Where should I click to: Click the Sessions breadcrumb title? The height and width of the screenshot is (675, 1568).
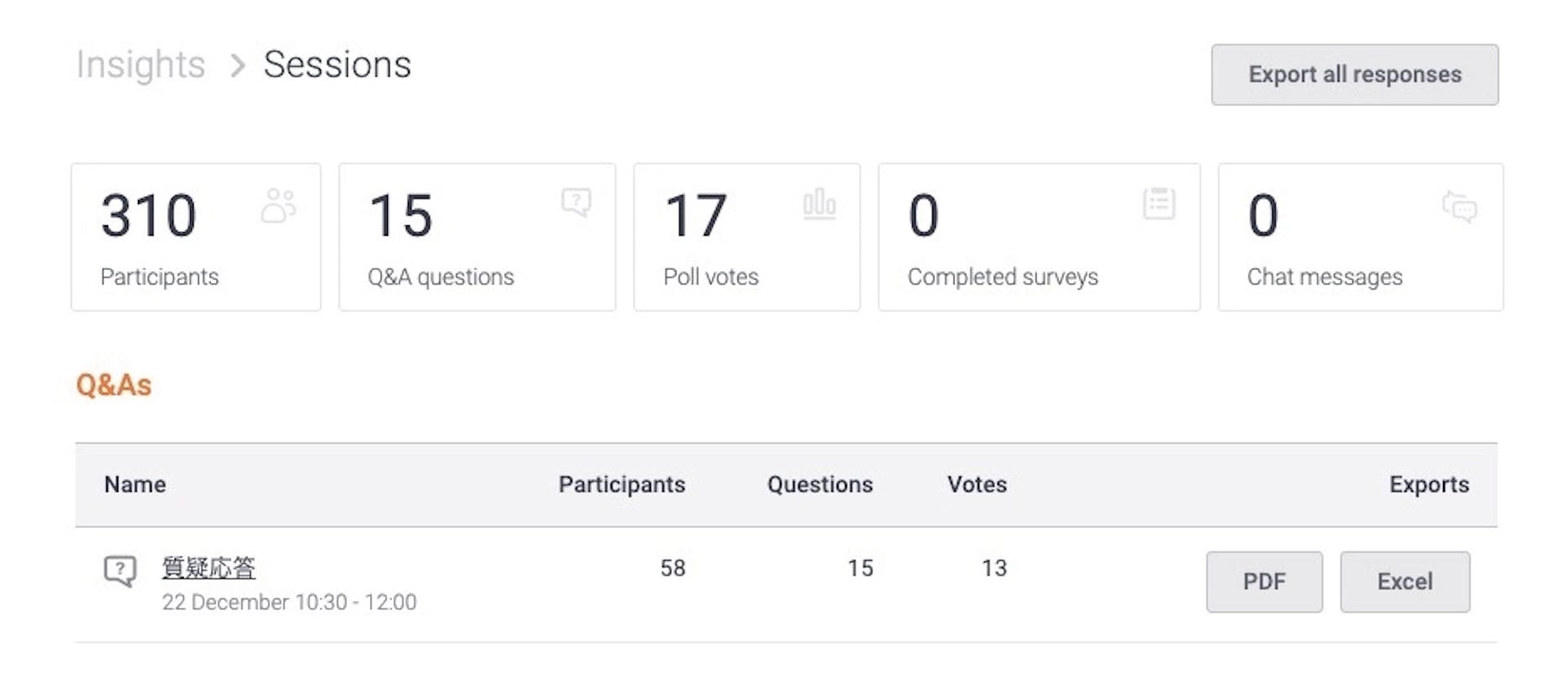pyautogui.click(x=337, y=64)
